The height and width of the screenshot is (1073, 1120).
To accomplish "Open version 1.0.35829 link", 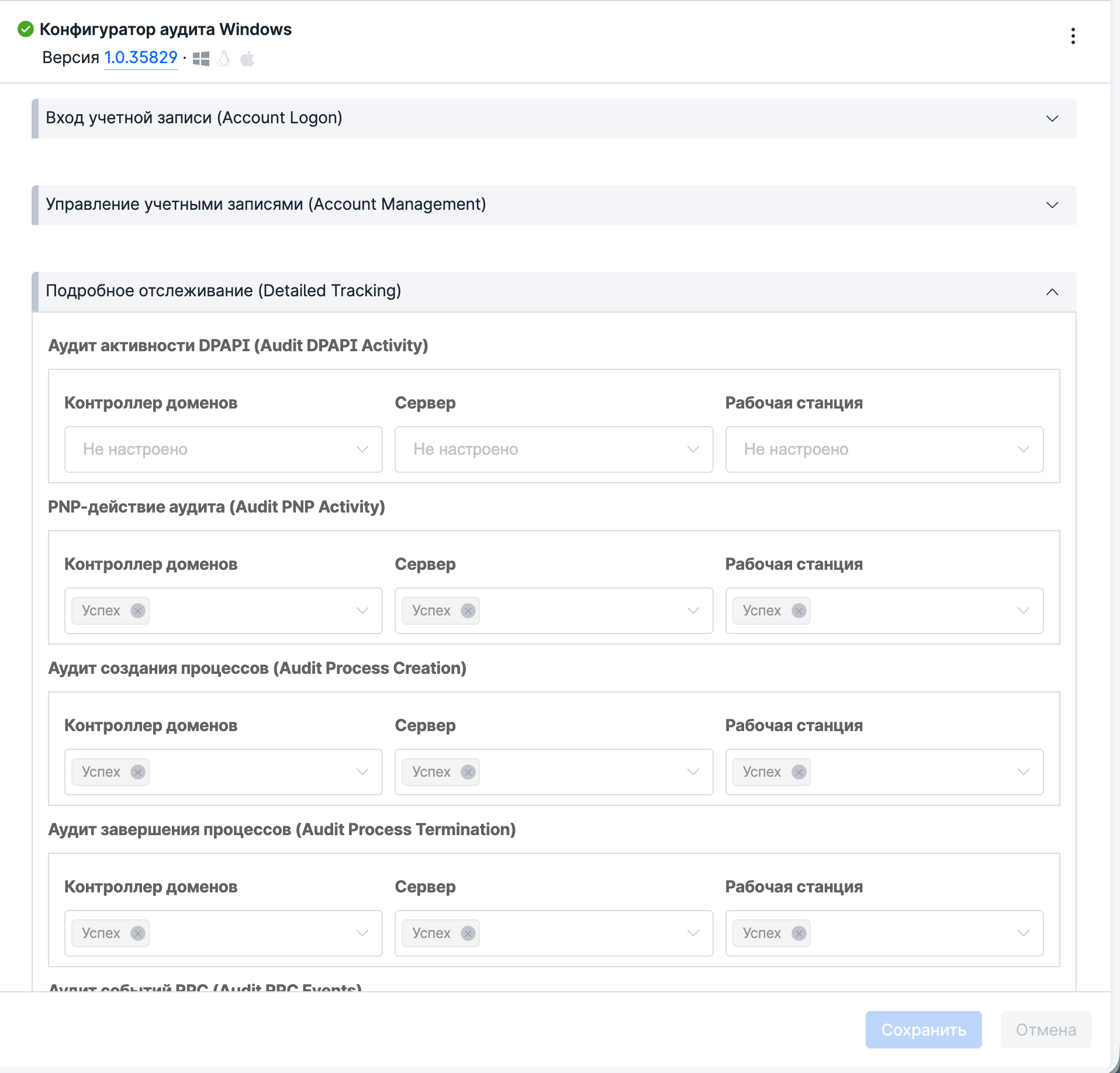I will (x=140, y=58).
